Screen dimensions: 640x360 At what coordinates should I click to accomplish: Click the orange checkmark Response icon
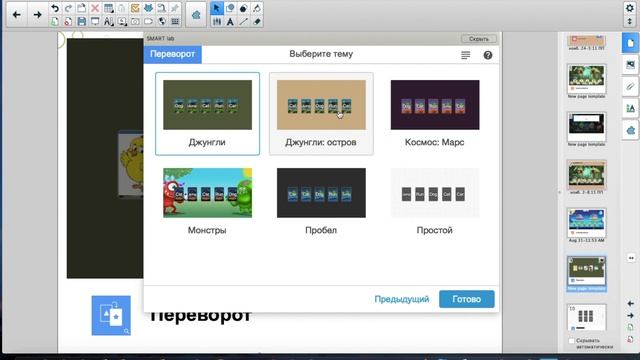click(x=135, y=8)
